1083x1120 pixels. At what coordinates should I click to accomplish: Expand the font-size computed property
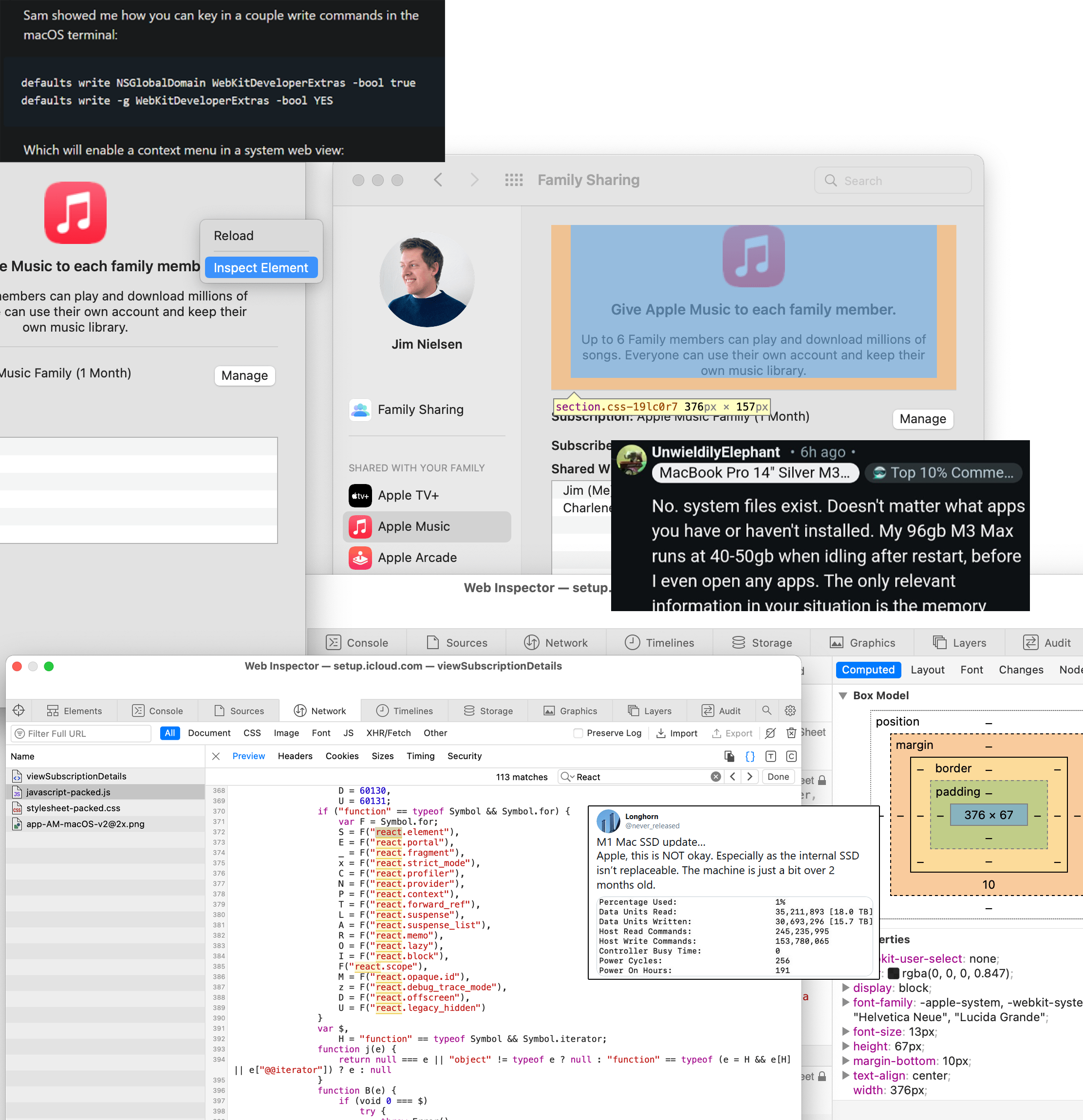pos(846,1031)
